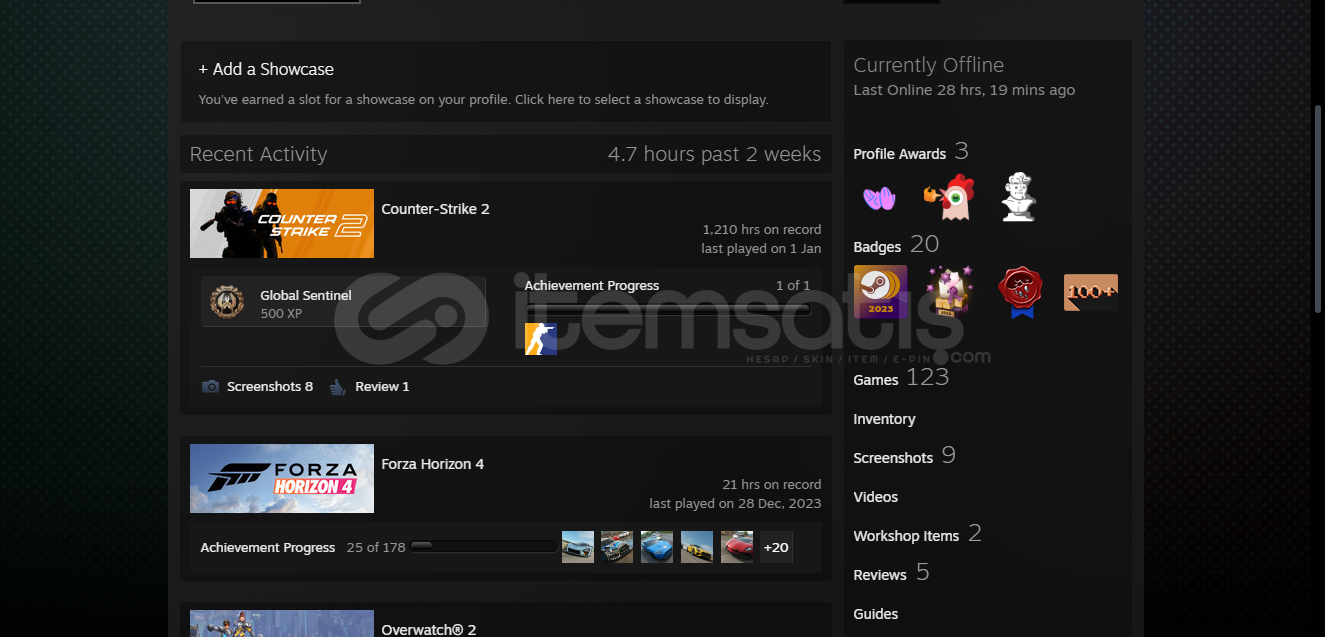Click the purple gift box with stars badge
This screenshot has height=637, width=1325.
(950, 292)
